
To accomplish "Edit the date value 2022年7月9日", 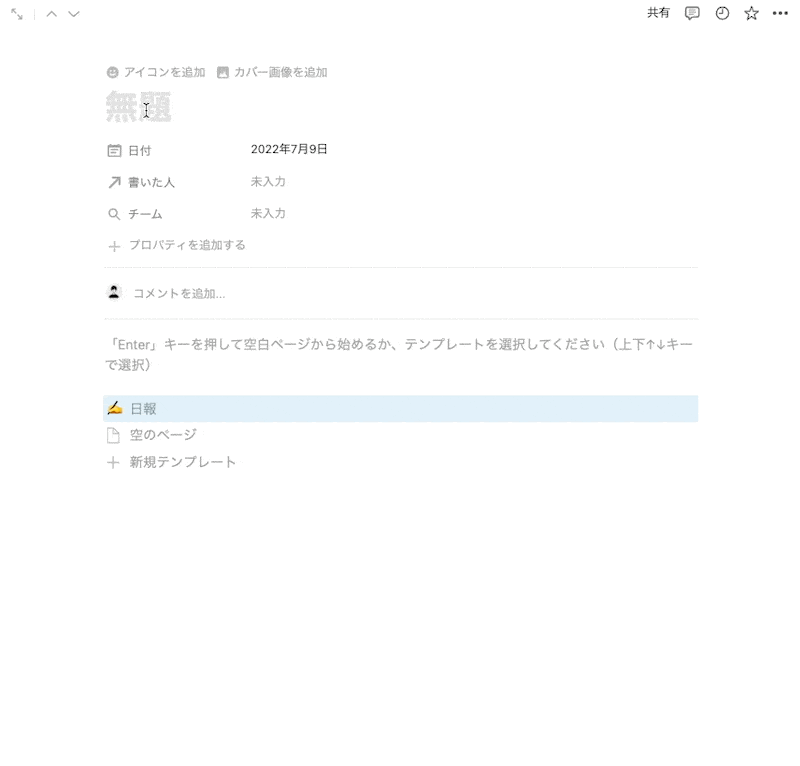I will 289,150.
